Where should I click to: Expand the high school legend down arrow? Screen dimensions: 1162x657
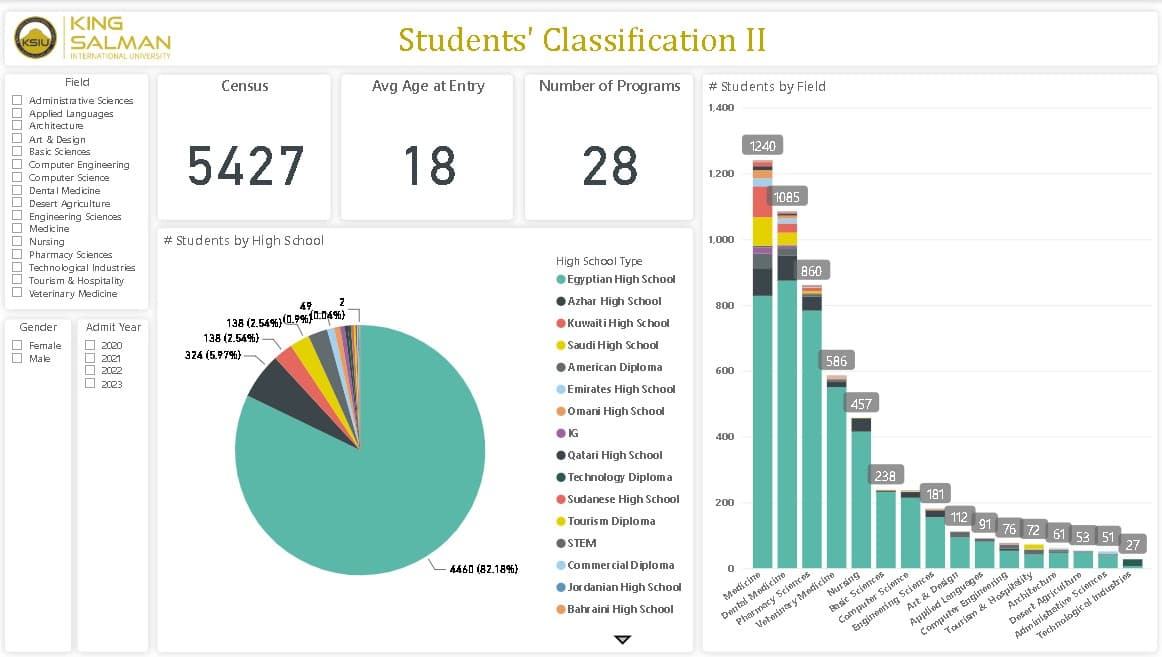click(622, 639)
